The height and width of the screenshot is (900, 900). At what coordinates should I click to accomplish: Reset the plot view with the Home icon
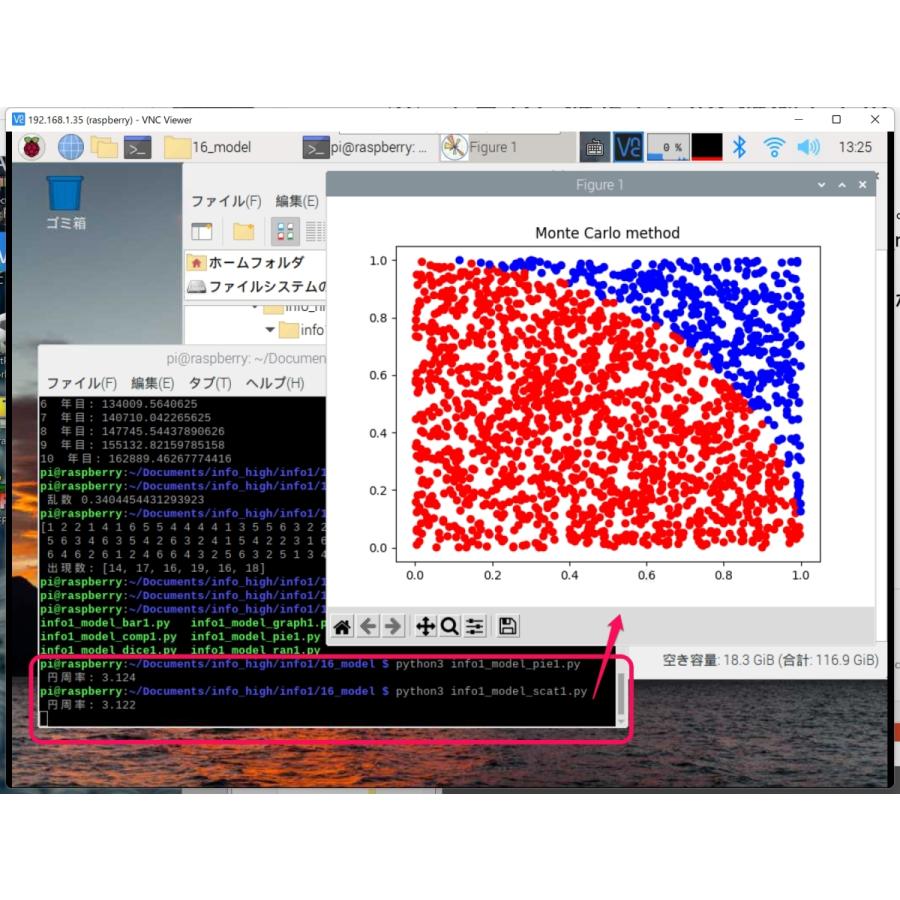tap(343, 625)
